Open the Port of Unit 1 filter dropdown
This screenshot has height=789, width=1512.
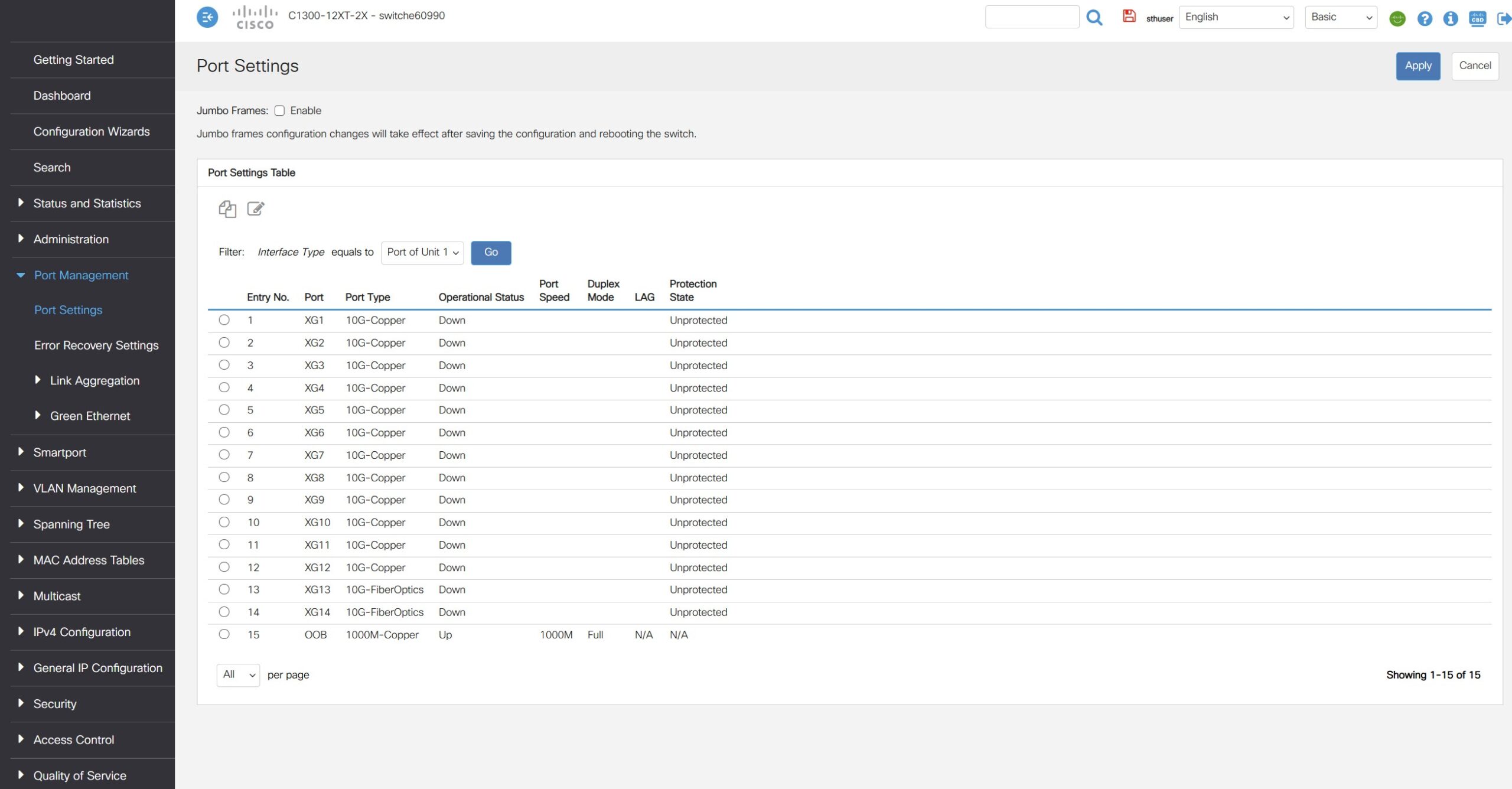pyautogui.click(x=422, y=252)
